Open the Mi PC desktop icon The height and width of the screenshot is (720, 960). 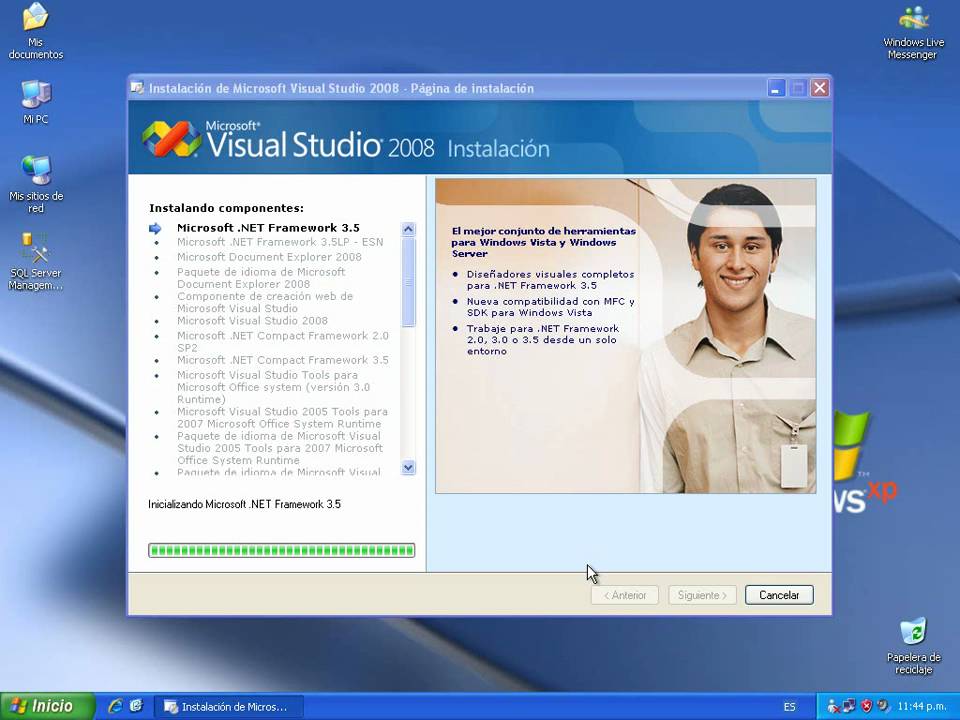36,102
